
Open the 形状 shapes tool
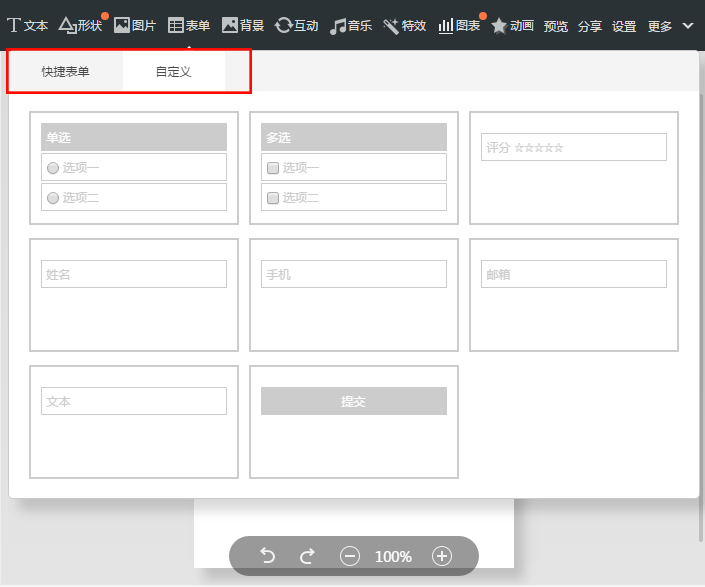click(x=81, y=26)
